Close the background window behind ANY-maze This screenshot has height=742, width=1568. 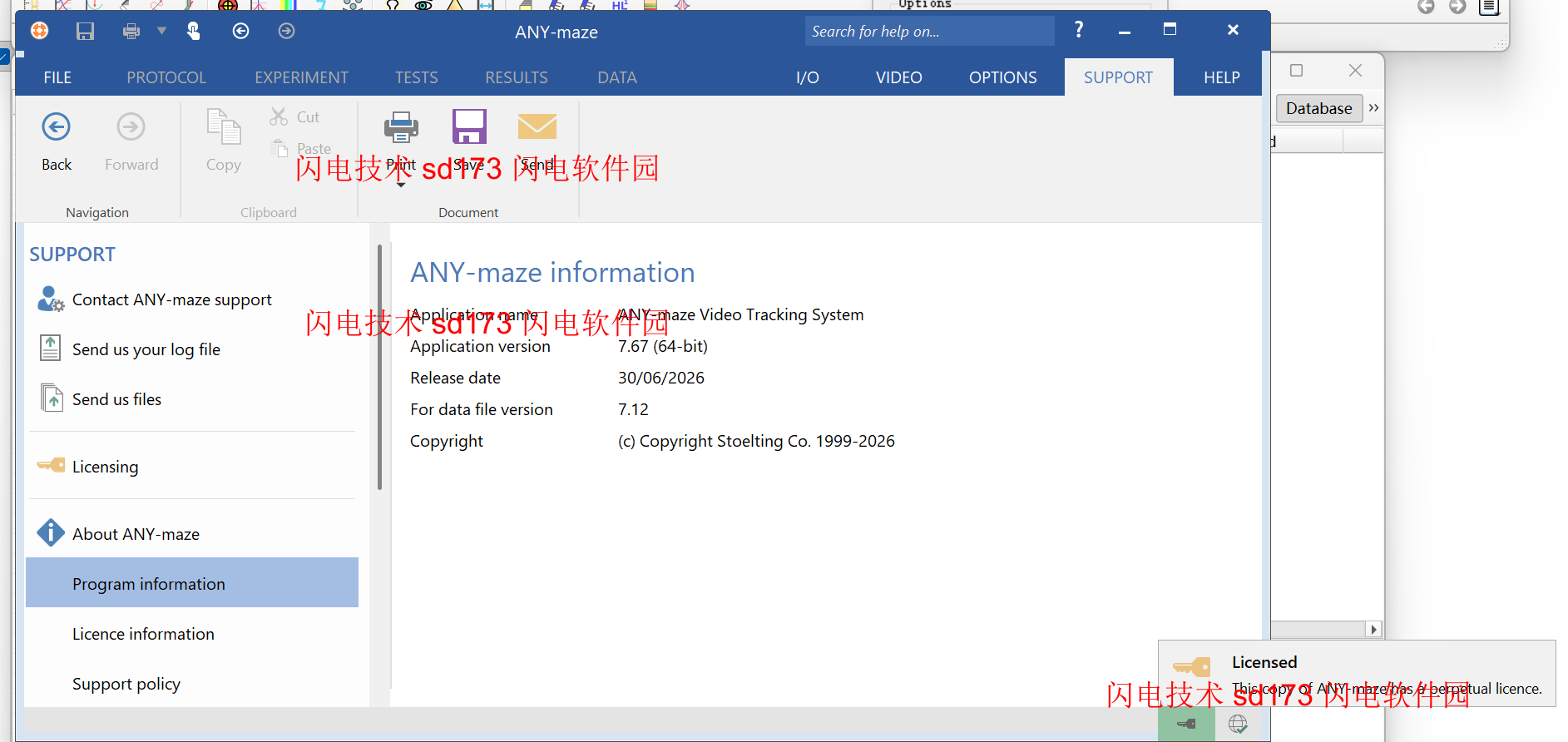[x=1355, y=71]
